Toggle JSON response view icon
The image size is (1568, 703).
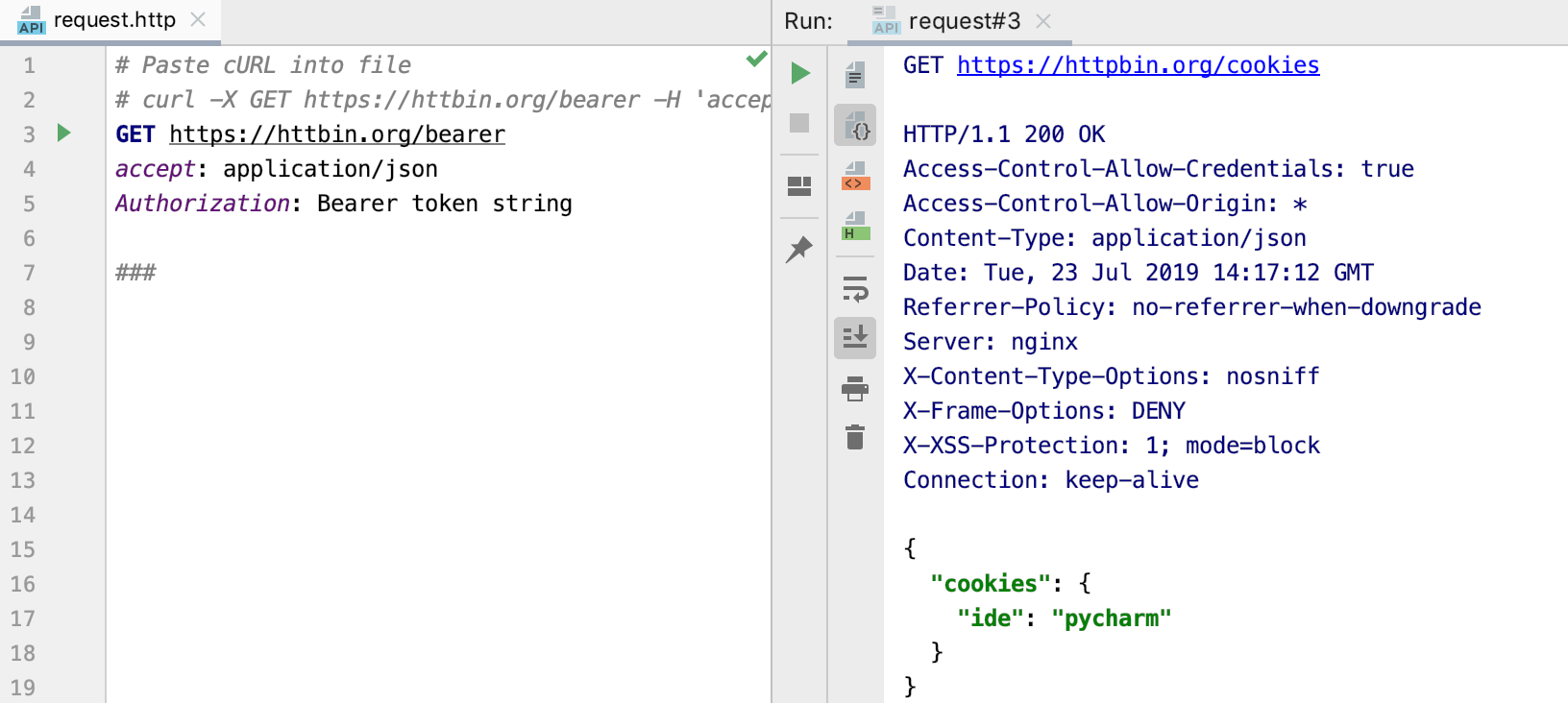pos(855,126)
